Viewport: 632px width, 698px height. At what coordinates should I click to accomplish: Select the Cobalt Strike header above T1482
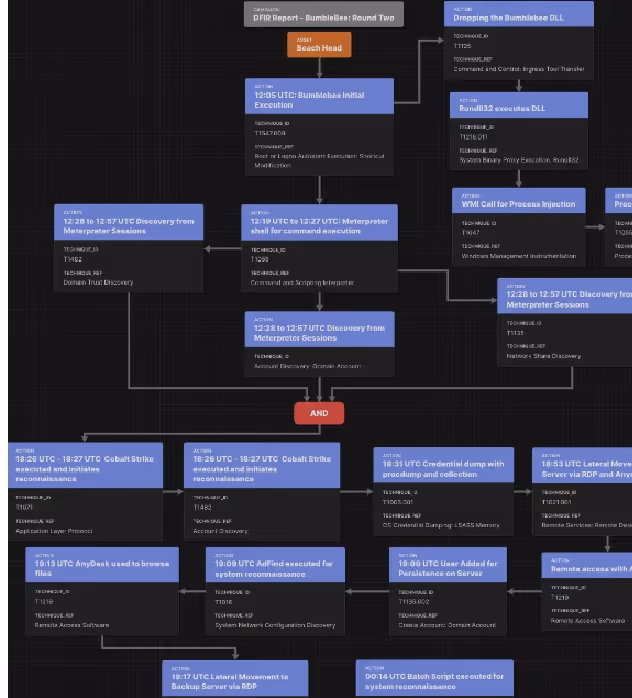[x=262, y=465]
